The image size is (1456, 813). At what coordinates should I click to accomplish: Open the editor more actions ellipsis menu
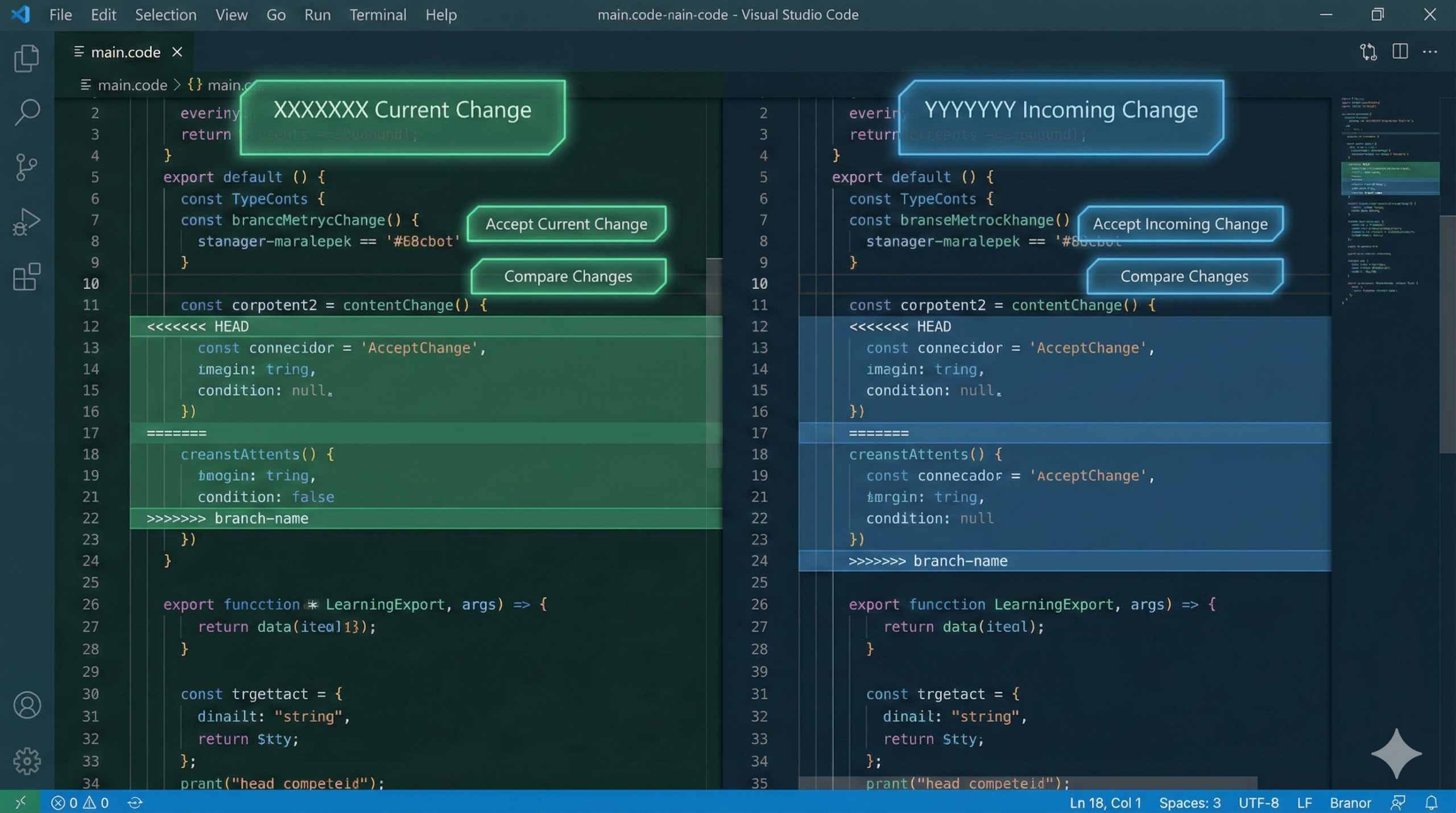[1431, 51]
